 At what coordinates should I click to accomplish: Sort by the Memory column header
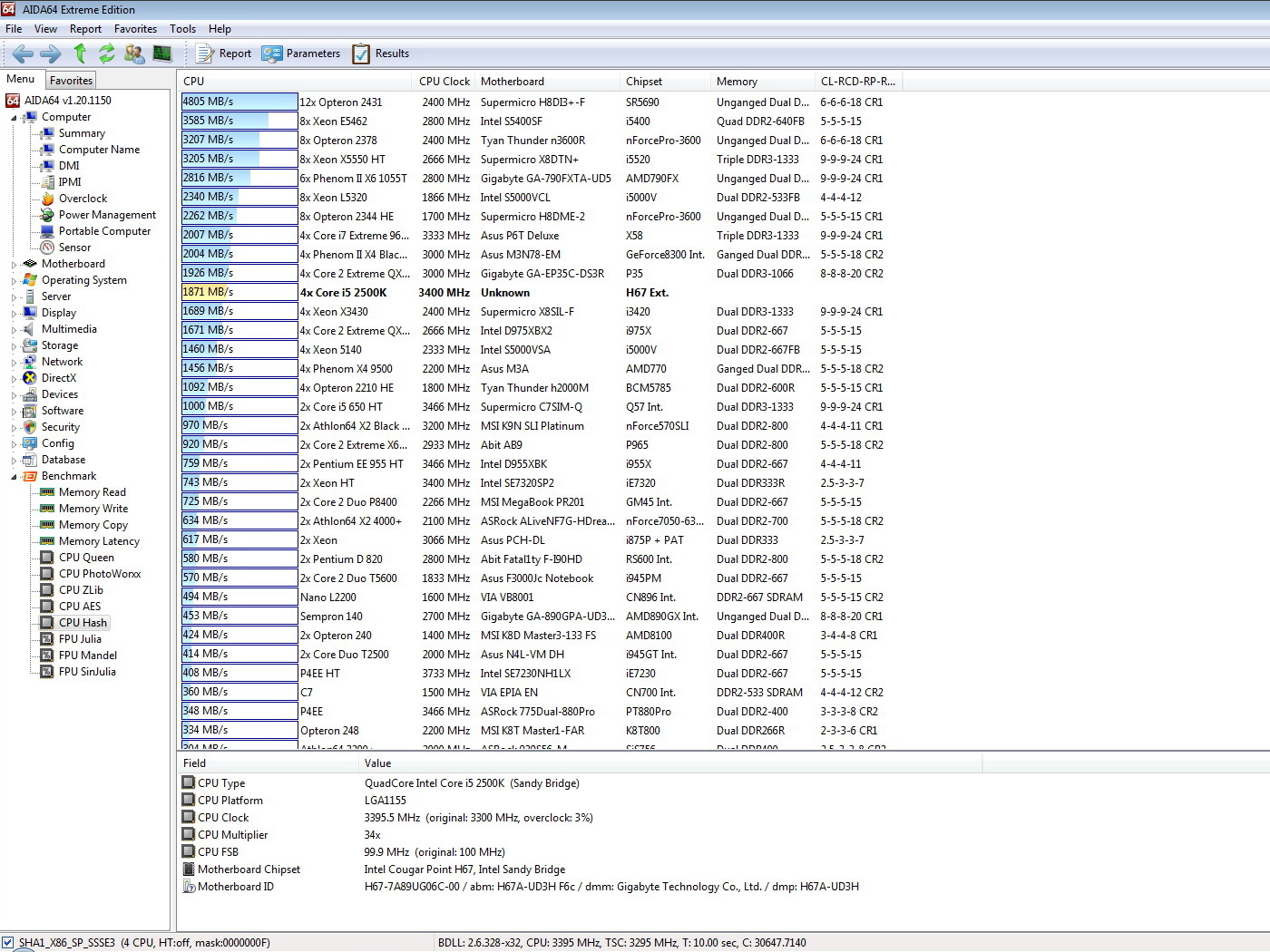[x=763, y=82]
